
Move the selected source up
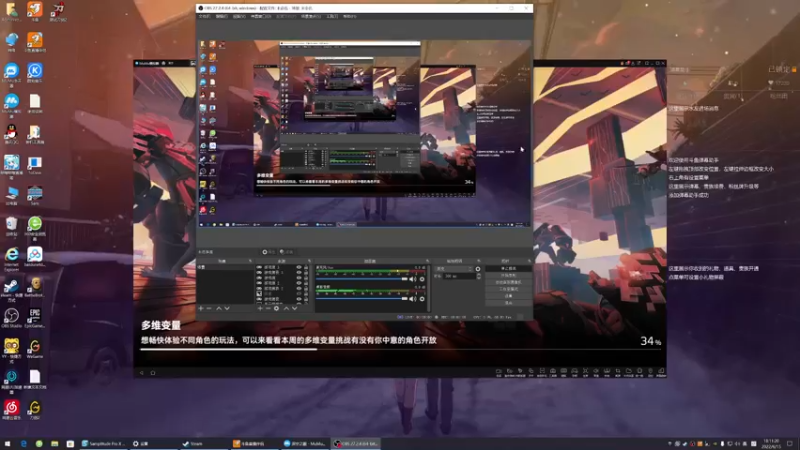(x=286, y=308)
